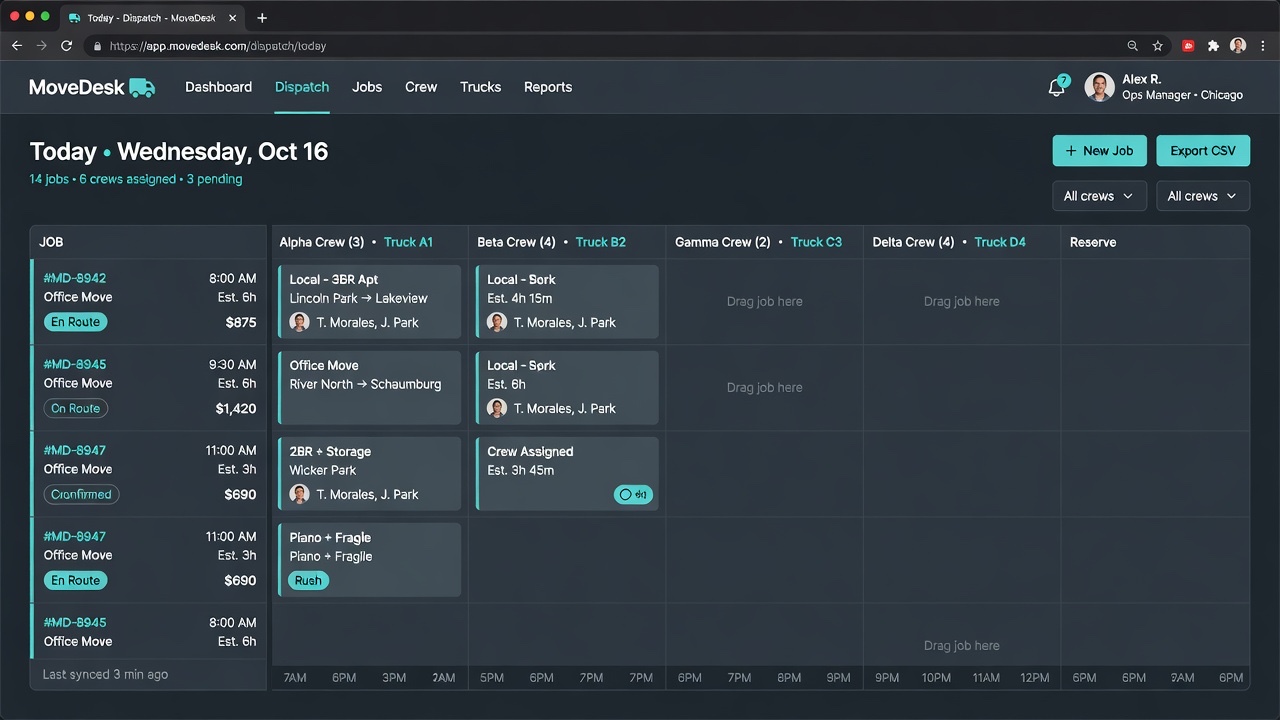Open the Truck B2 link

point(600,242)
